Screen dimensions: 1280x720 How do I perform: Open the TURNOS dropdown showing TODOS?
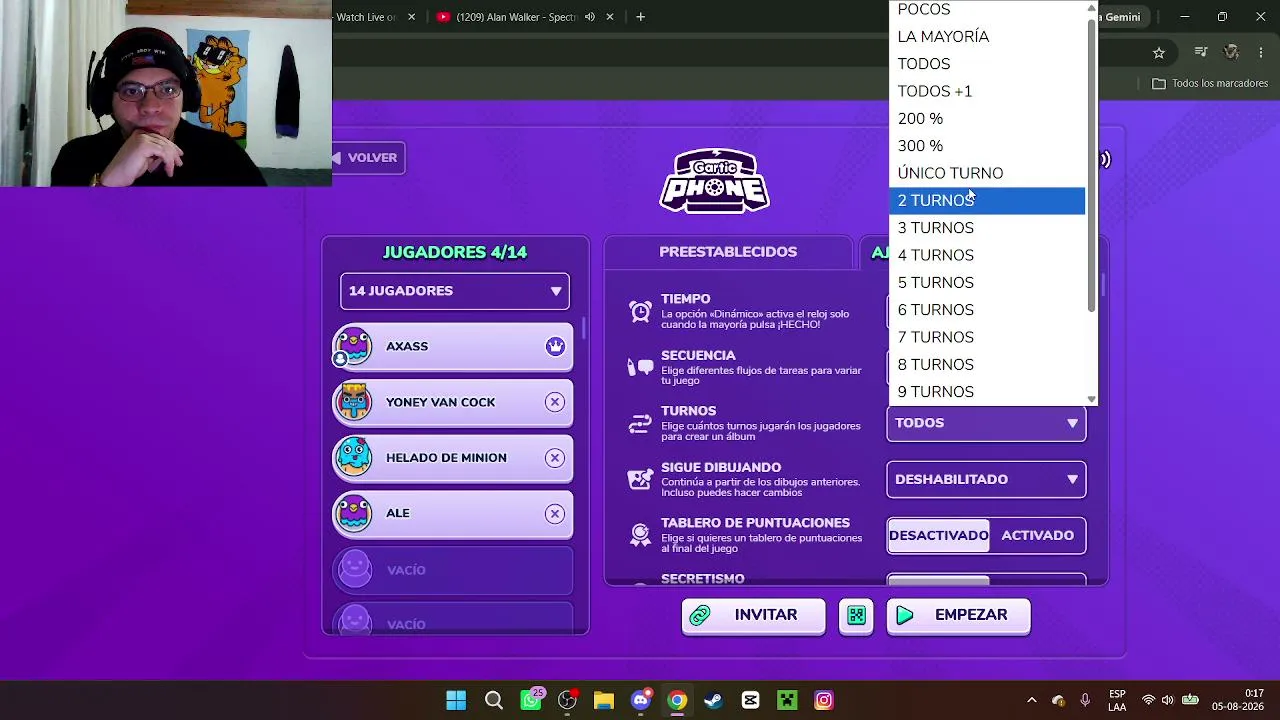(x=986, y=423)
